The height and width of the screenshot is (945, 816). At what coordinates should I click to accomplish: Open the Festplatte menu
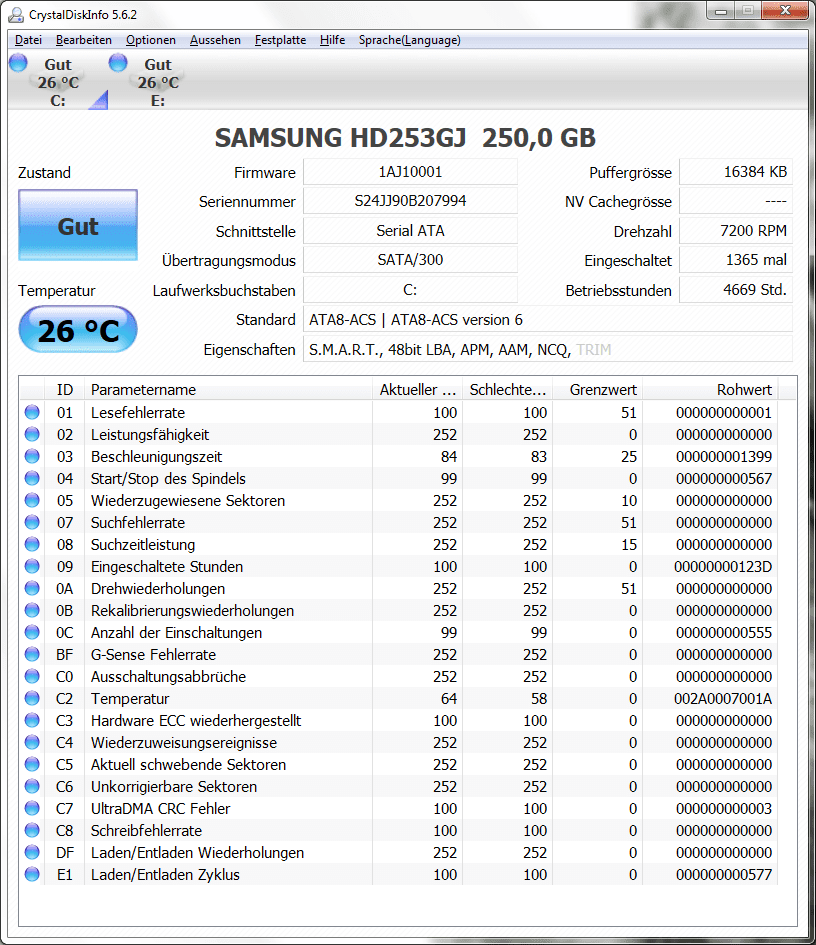[280, 40]
